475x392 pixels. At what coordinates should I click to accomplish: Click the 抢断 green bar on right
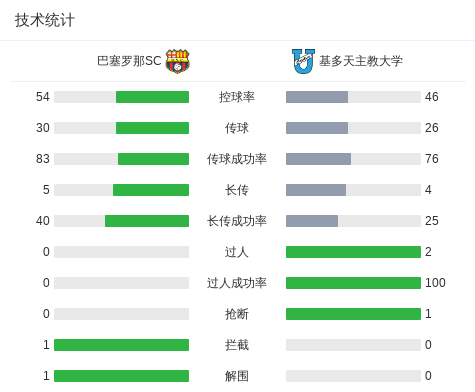point(353,314)
